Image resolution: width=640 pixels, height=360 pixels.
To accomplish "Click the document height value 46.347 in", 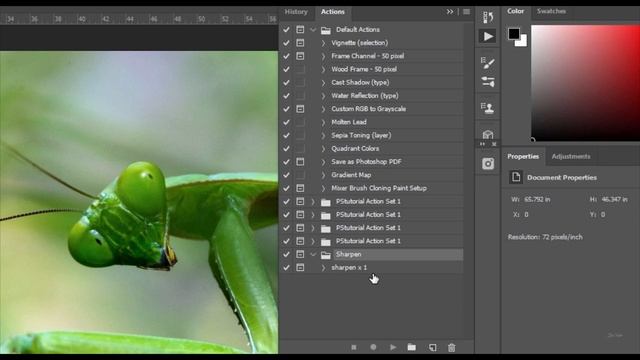I will click(x=614, y=200).
